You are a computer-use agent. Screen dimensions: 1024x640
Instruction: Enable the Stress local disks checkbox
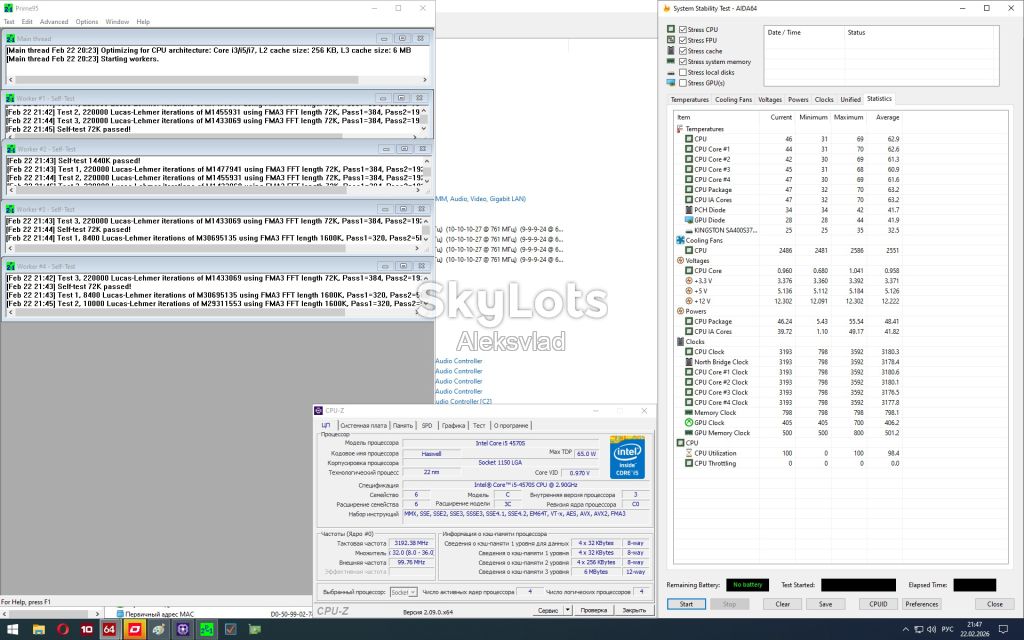click(682, 72)
